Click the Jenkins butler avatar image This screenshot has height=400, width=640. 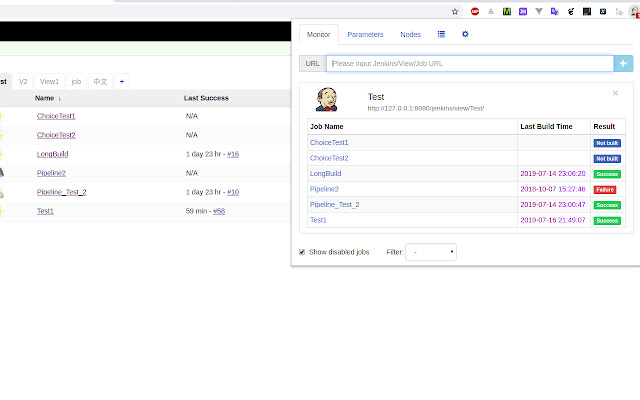pyautogui.click(x=327, y=99)
